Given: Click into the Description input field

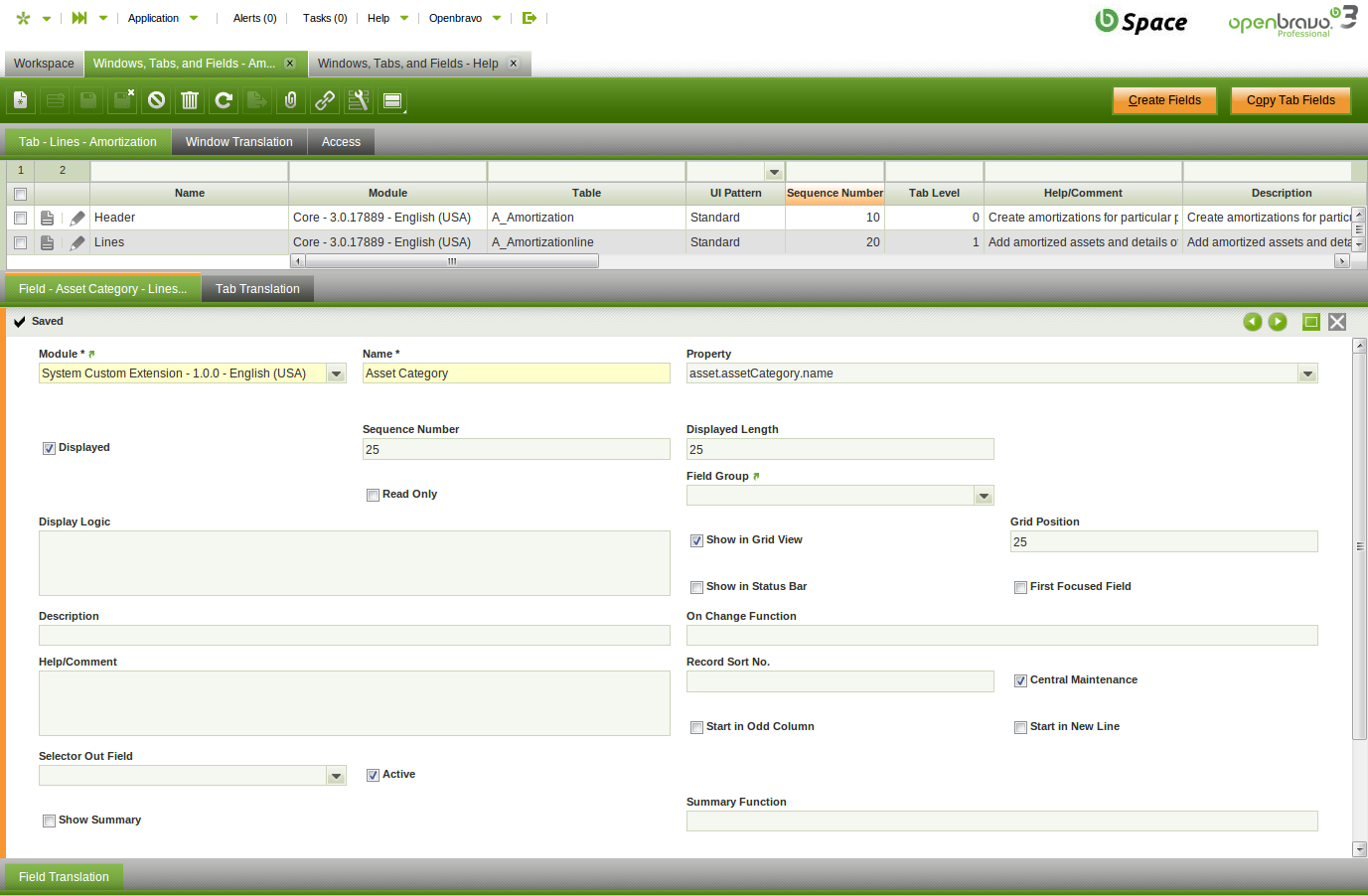Looking at the screenshot, I should point(354,636).
